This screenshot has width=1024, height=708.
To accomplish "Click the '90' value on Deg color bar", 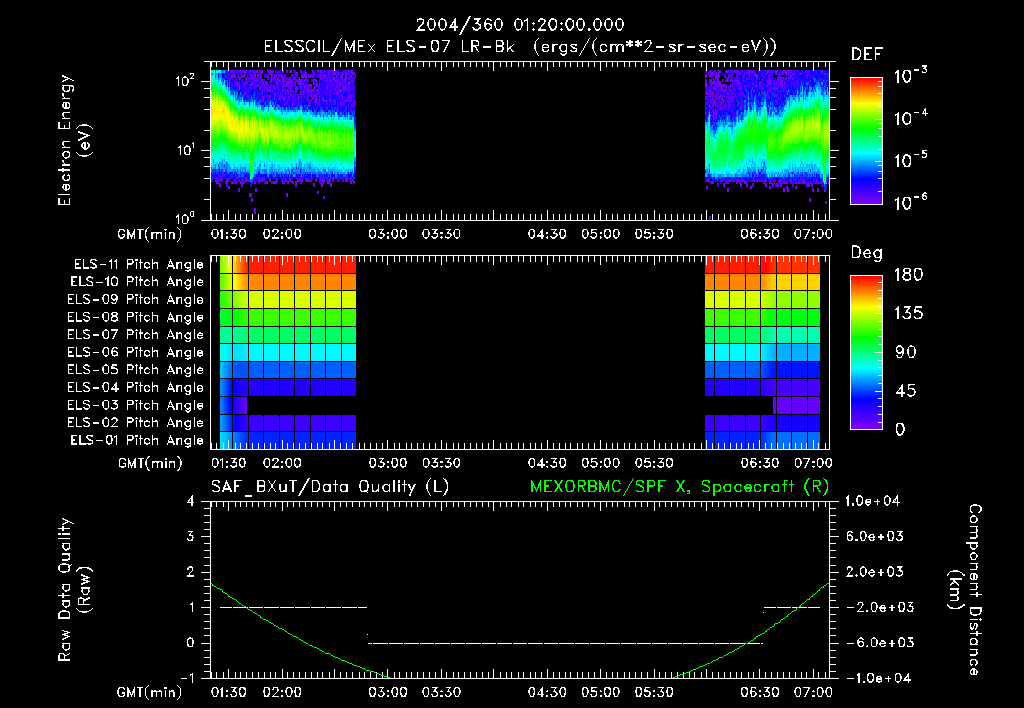I will tap(906, 353).
